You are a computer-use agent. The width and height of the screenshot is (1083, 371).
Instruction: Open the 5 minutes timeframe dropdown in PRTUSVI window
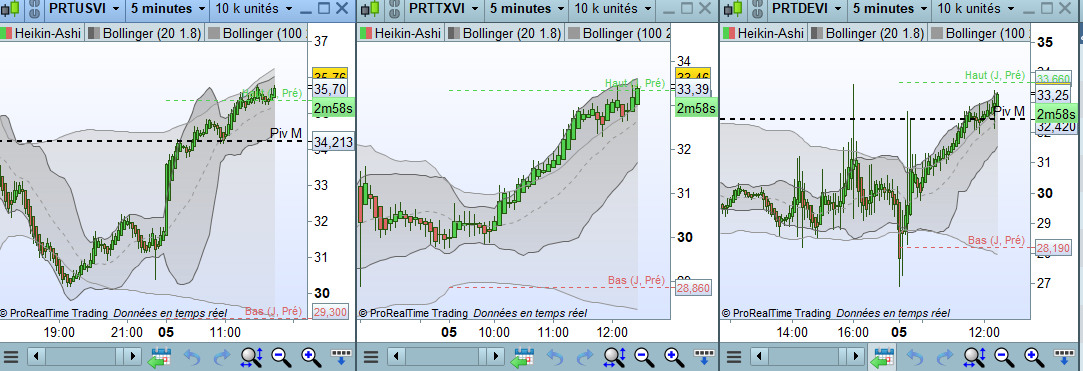[x=168, y=9]
